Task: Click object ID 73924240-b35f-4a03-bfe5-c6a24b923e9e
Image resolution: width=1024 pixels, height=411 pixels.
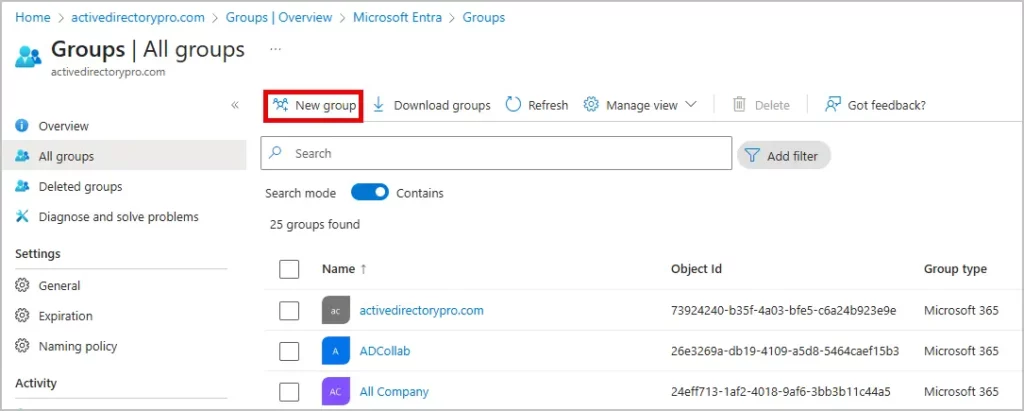Action: [784, 310]
